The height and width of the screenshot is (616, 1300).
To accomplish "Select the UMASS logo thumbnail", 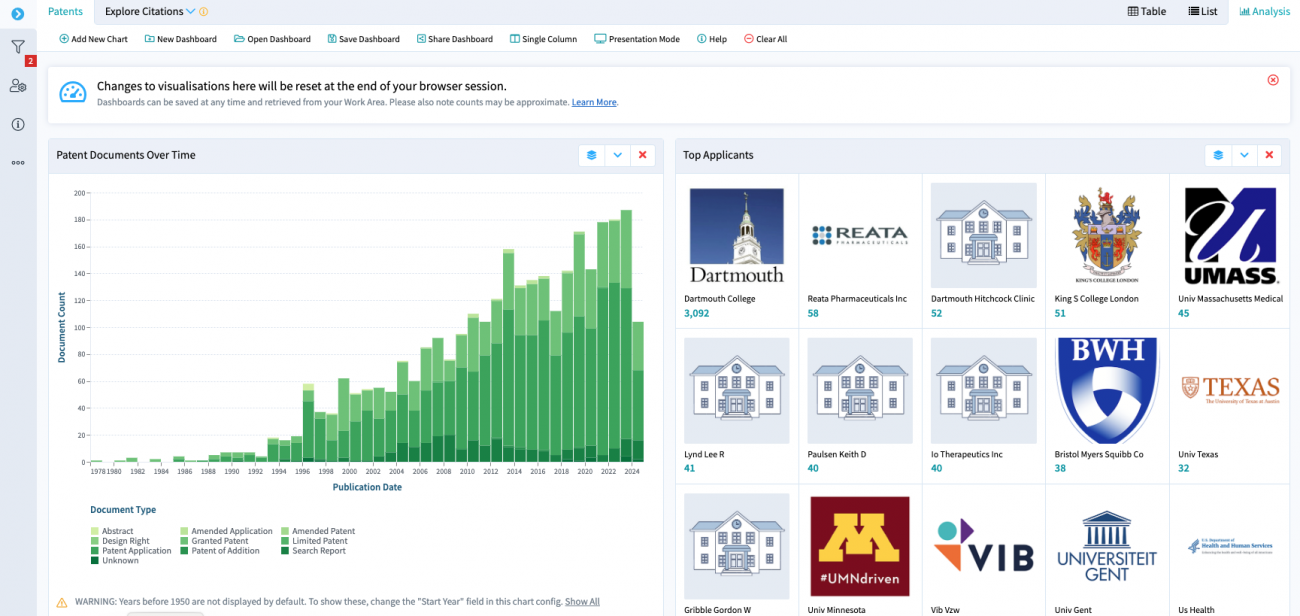I will 1231,236.
